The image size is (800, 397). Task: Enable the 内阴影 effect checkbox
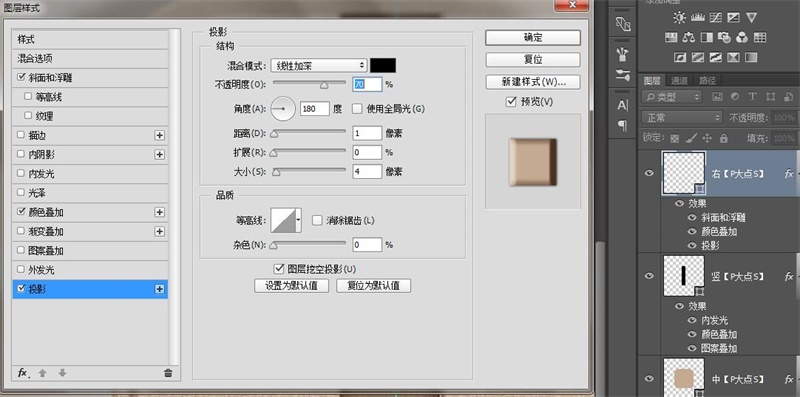coord(20,155)
